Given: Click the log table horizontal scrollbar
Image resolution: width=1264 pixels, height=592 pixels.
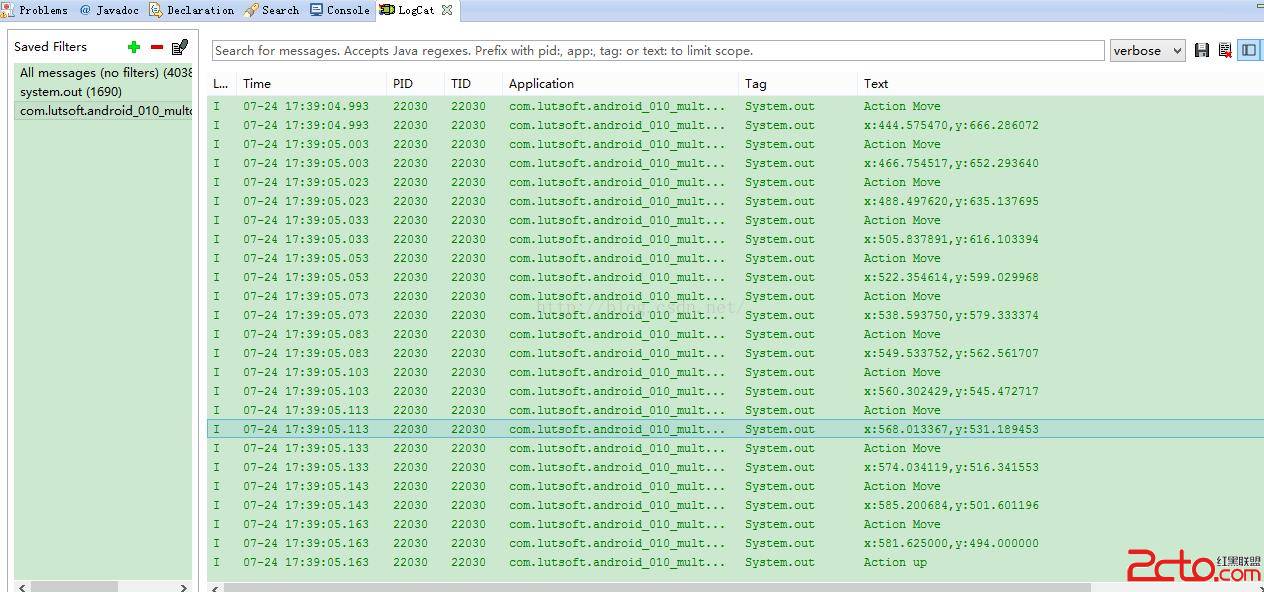Looking at the screenshot, I should (x=657, y=587).
